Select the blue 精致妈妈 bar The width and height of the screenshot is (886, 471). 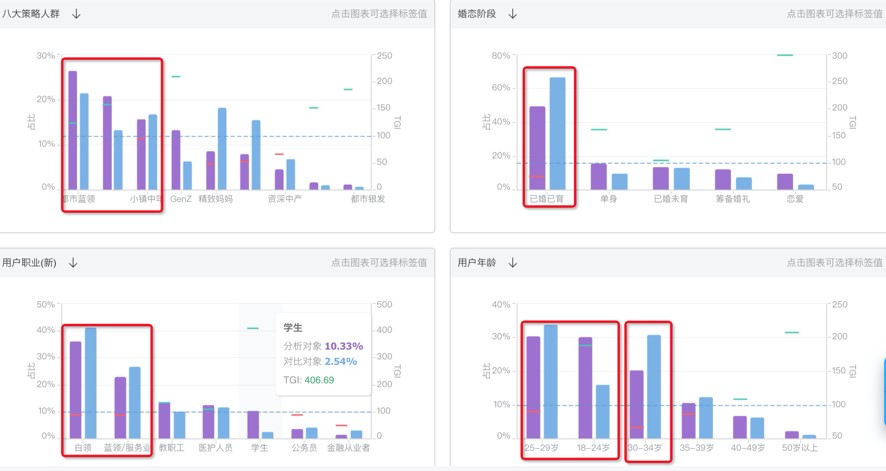coord(222,148)
